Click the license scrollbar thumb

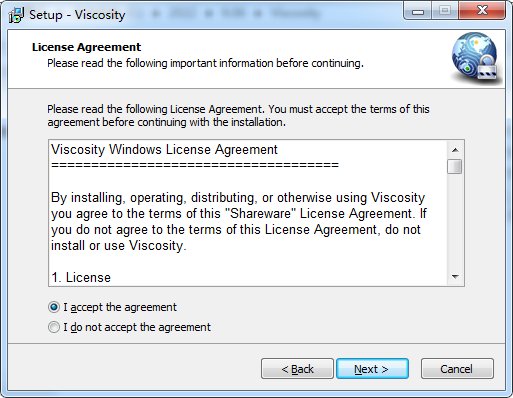click(x=455, y=166)
